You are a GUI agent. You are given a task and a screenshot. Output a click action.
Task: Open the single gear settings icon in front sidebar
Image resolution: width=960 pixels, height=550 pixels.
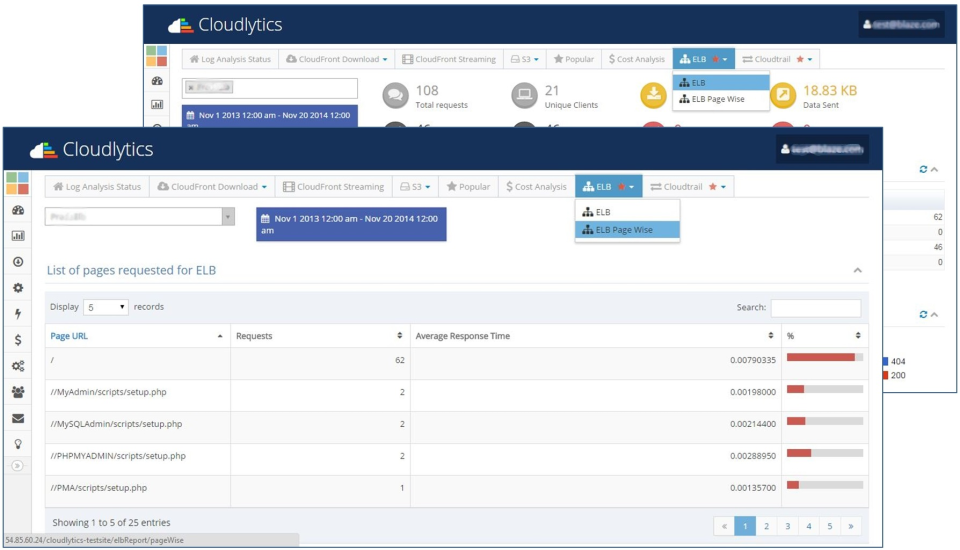click(x=18, y=288)
